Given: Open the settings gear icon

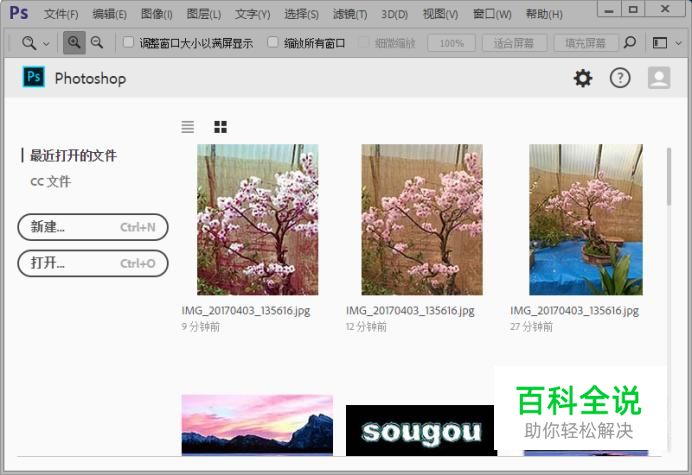Looking at the screenshot, I should [x=583, y=78].
